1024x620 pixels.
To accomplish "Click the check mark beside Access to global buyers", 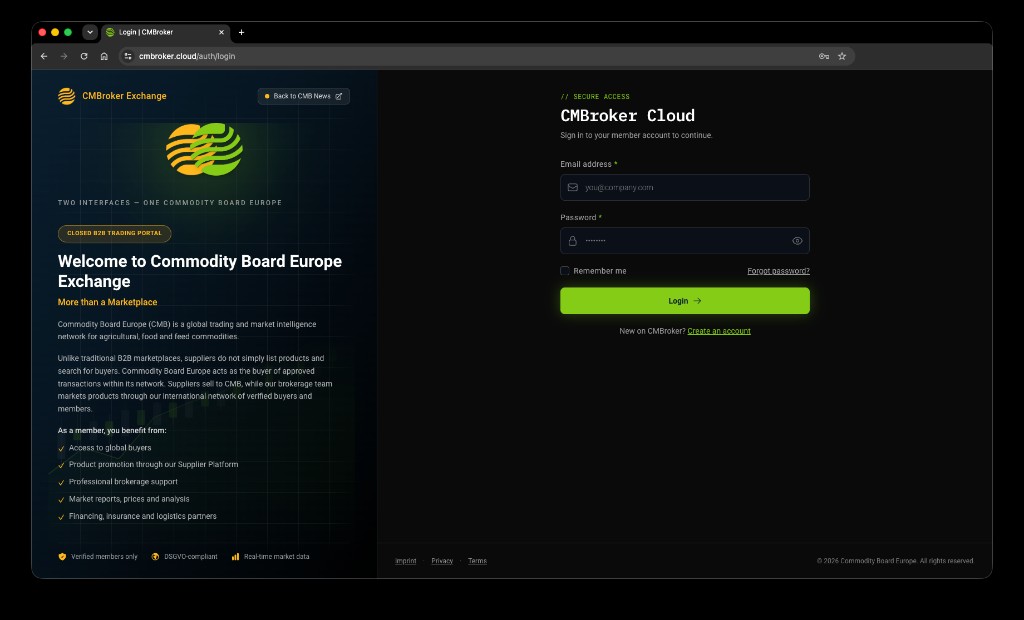I will click(61, 448).
